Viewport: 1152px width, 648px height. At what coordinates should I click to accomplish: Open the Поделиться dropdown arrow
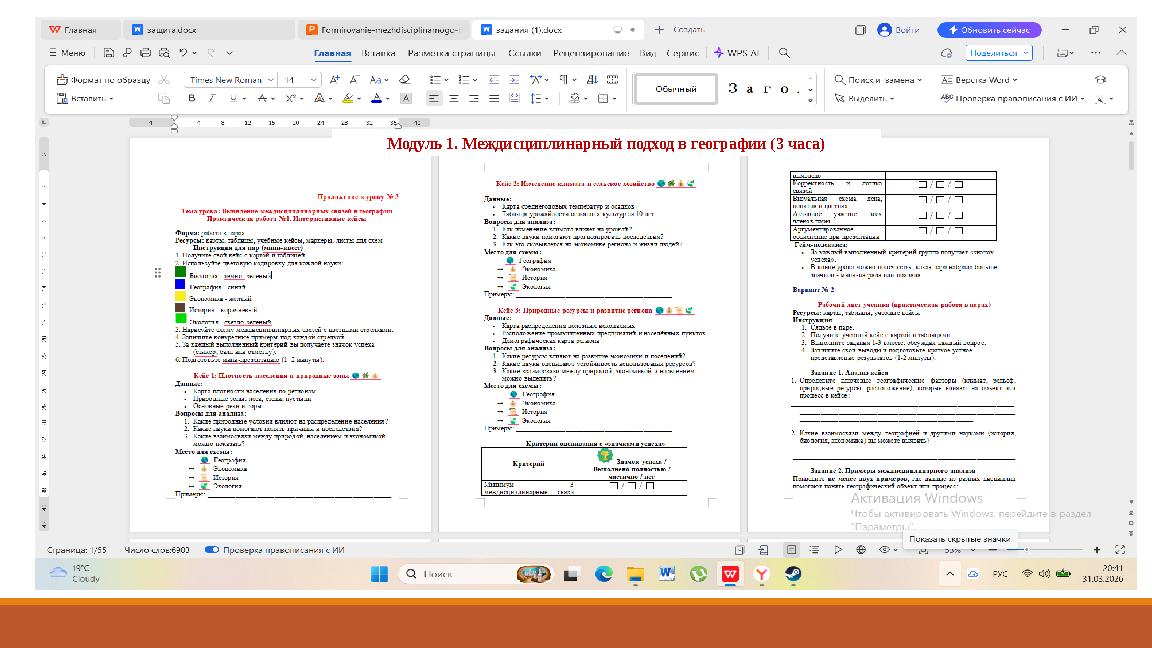point(1026,53)
